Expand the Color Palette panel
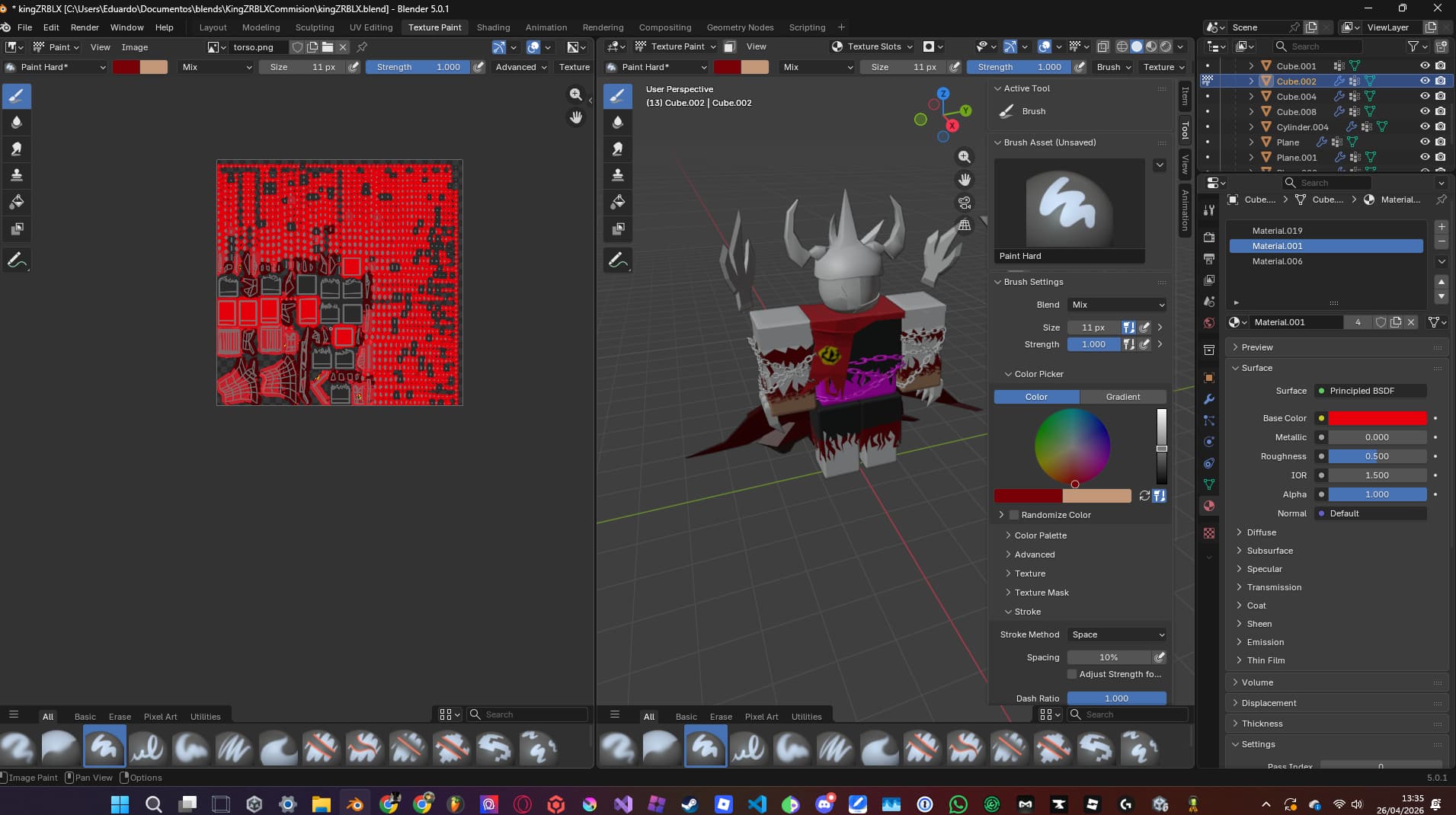 pyautogui.click(x=1040, y=535)
